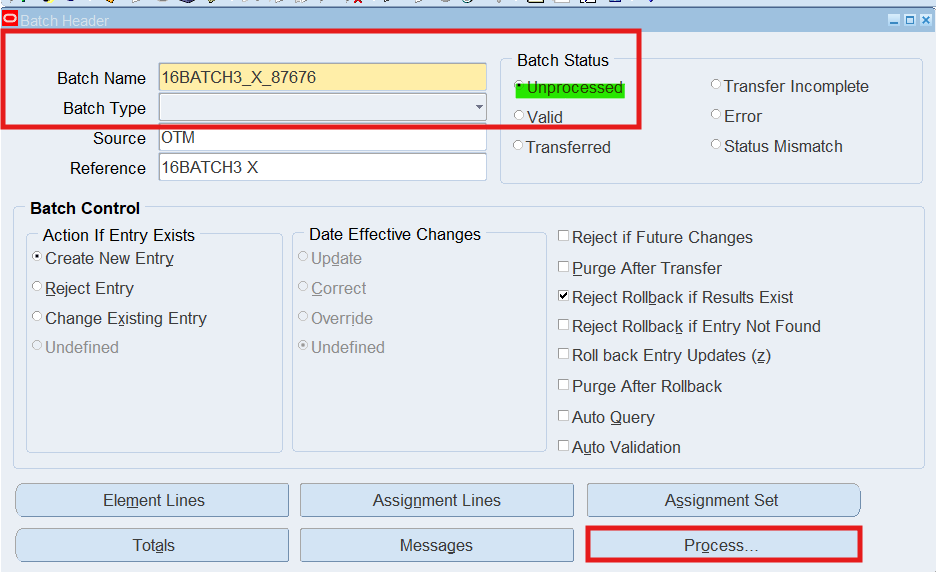
Task: Open the Batch Type dropdown list
Action: coord(478,108)
